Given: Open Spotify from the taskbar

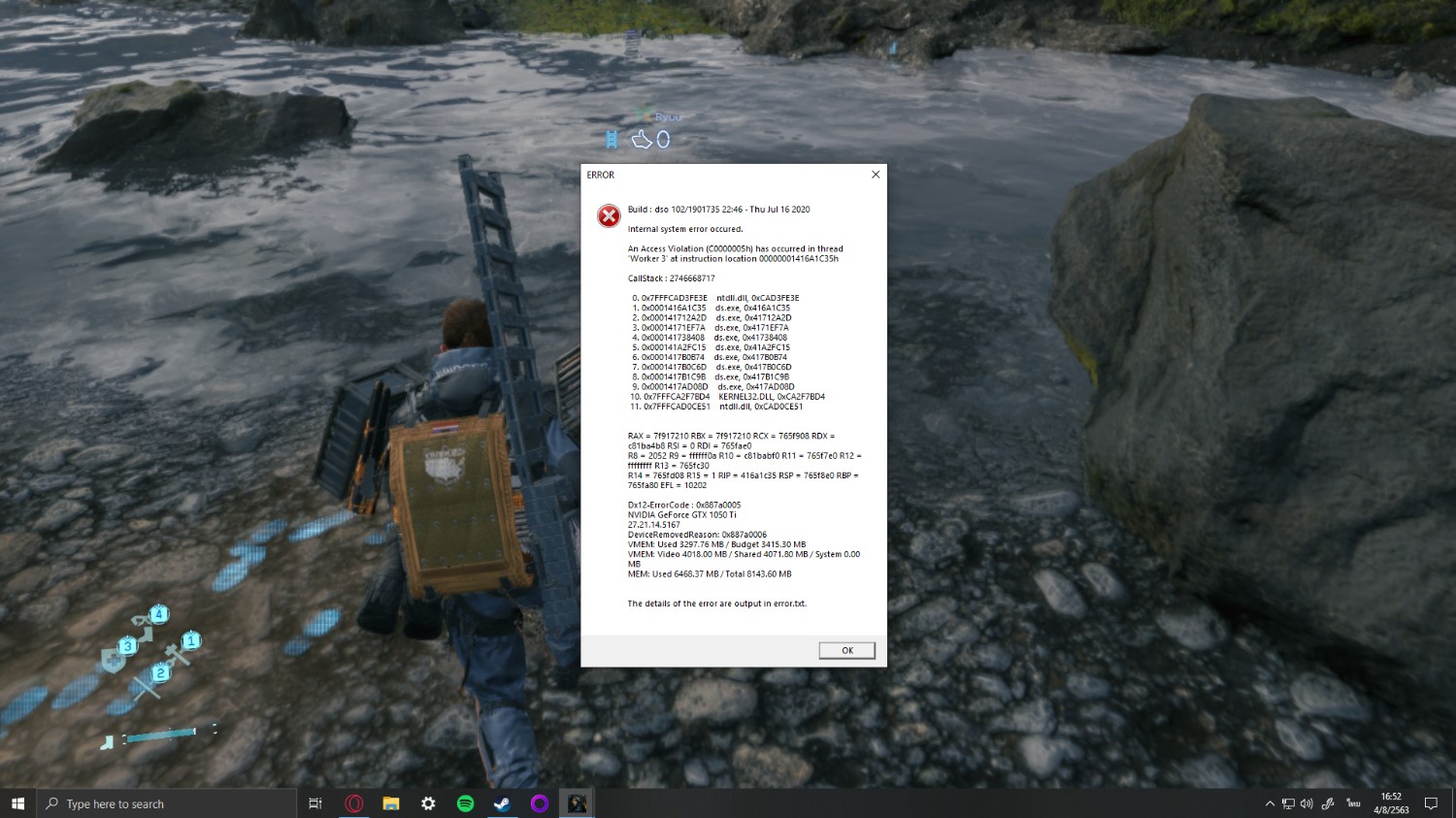Looking at the screenshot, I should (465, 803).
